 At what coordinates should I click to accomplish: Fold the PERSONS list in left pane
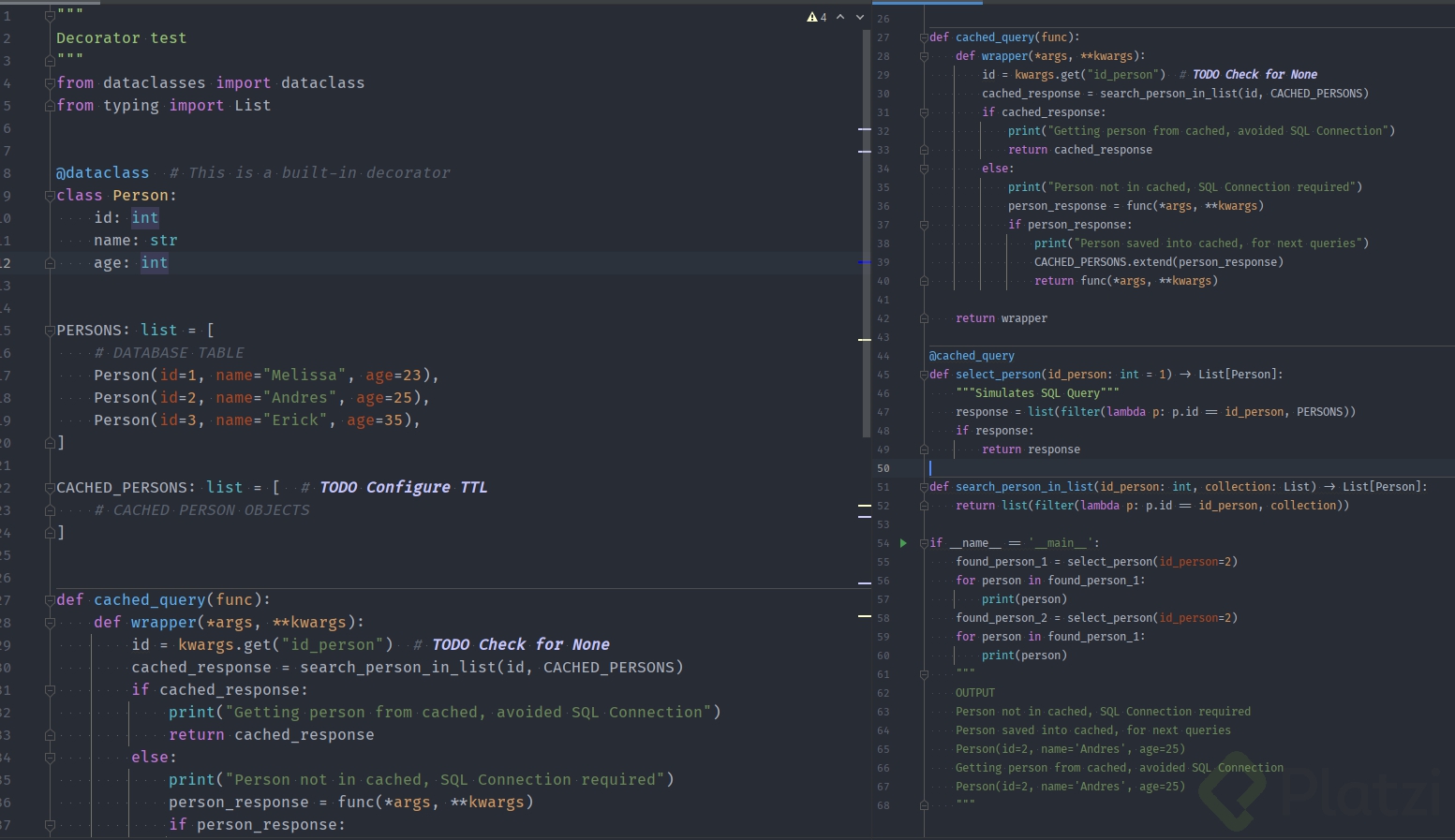[50, 331]
